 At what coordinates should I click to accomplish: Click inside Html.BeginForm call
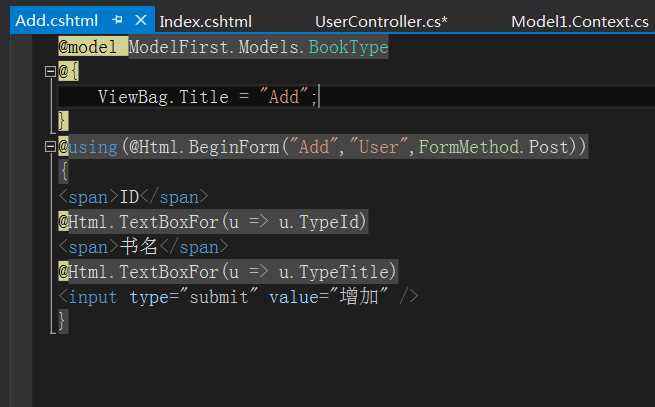(210, 147)
